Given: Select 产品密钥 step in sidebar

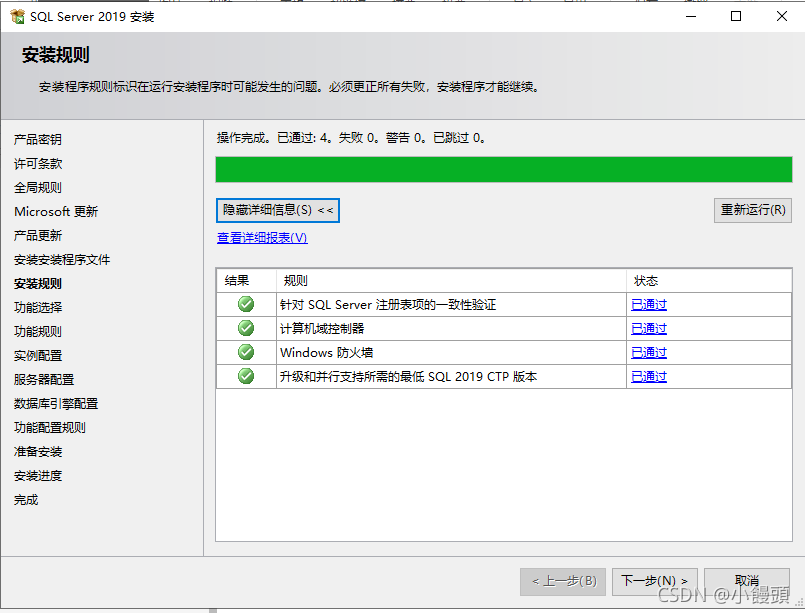Looking at the screenshot, I should [x=38, y=139].
